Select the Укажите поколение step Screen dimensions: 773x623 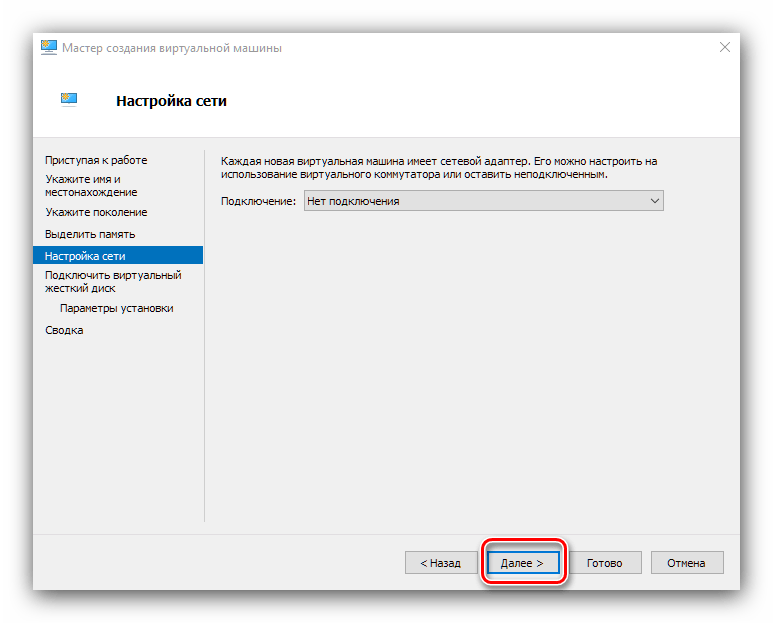(96, 212)
